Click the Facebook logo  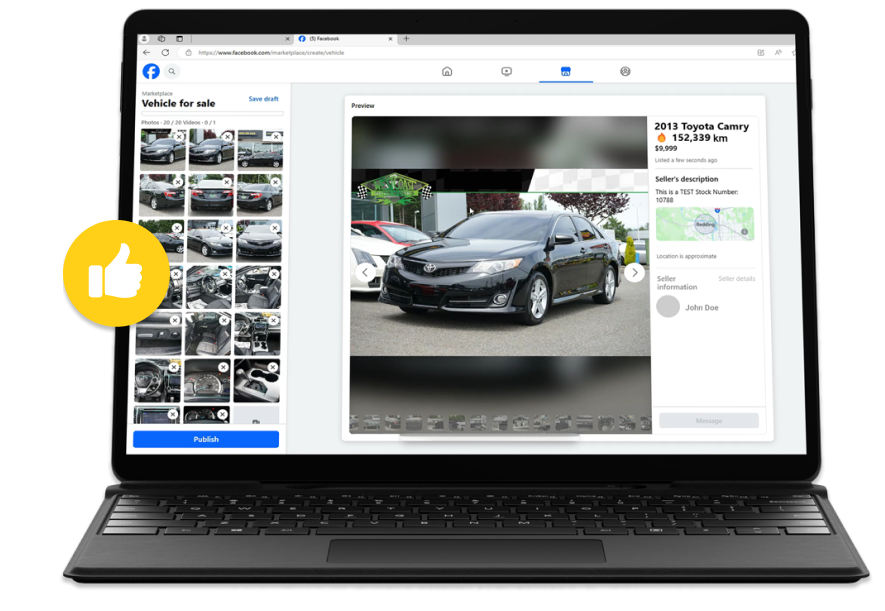(151, 72)
